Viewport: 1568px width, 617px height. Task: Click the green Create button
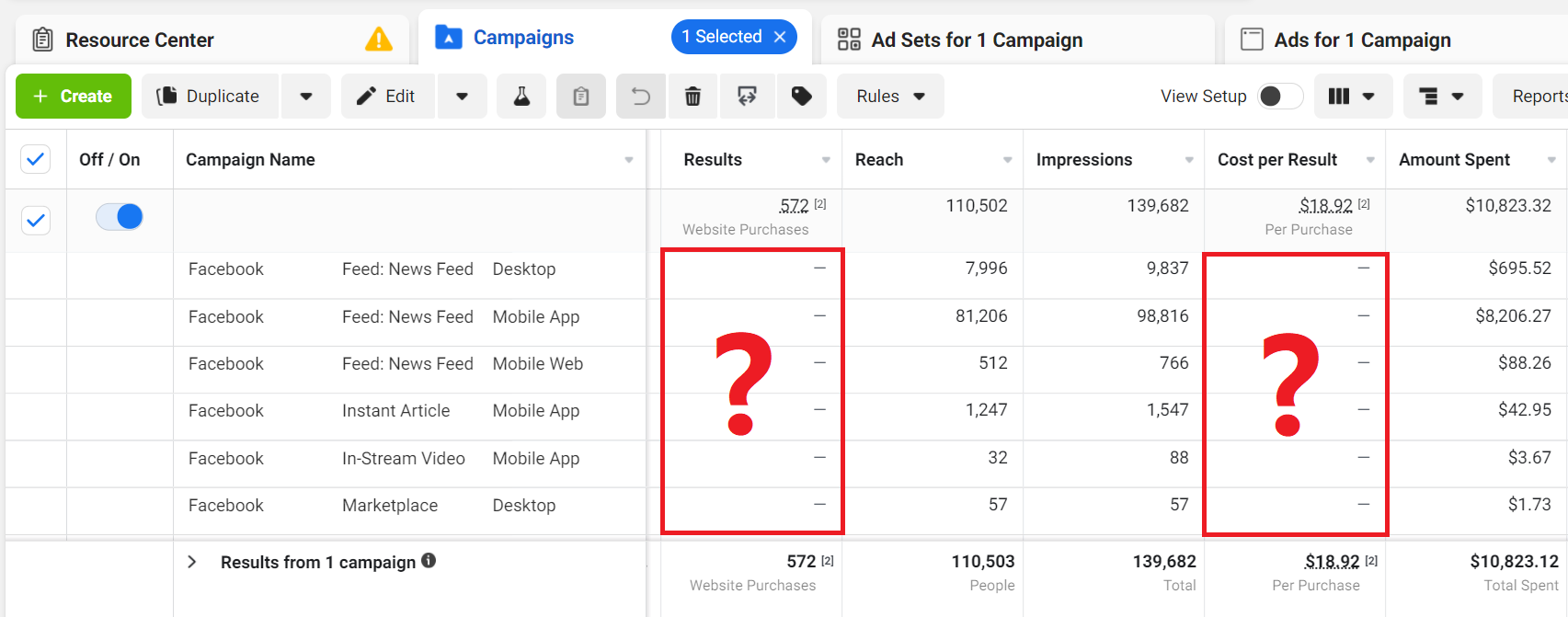click(74, 97)
